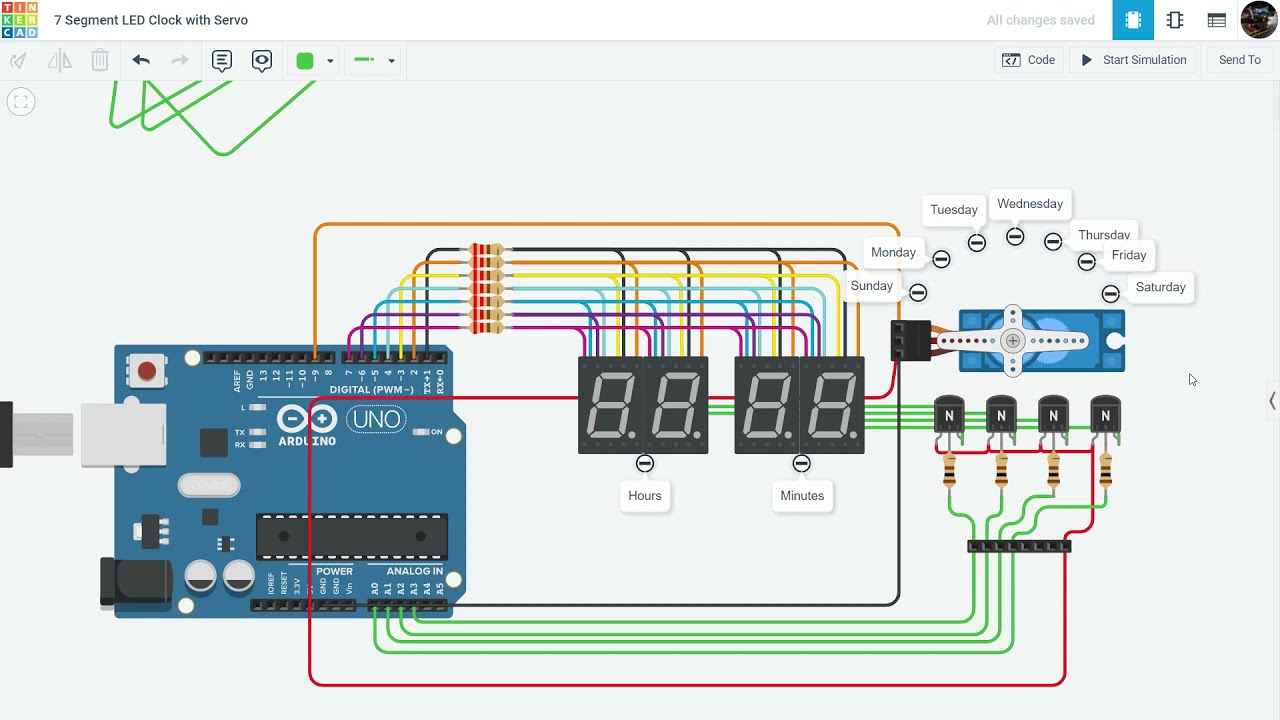Click the green wire color swatch
1280x720 pixels.
pyautogui.click(x=305, y=61)
